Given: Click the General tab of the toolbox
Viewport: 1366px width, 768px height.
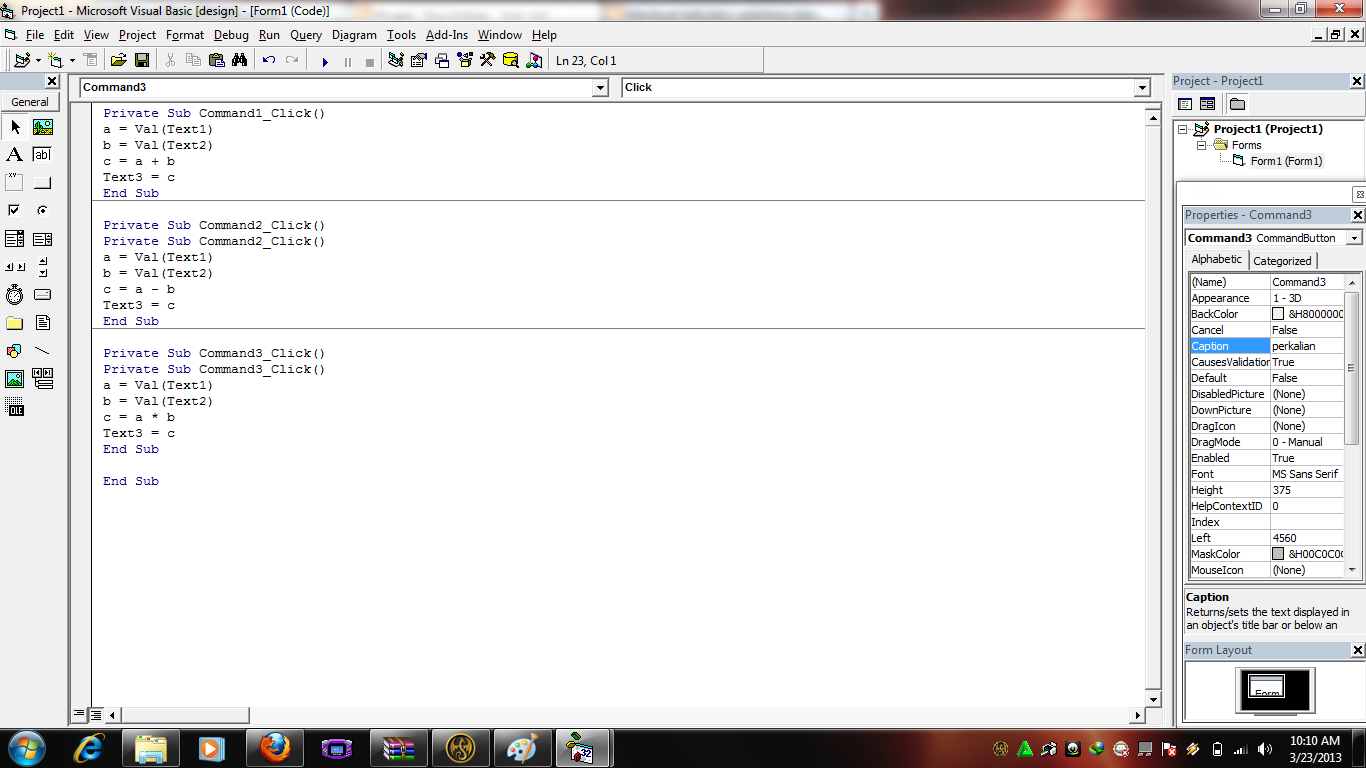Looking at the screenshot, I should pos(30,102).
